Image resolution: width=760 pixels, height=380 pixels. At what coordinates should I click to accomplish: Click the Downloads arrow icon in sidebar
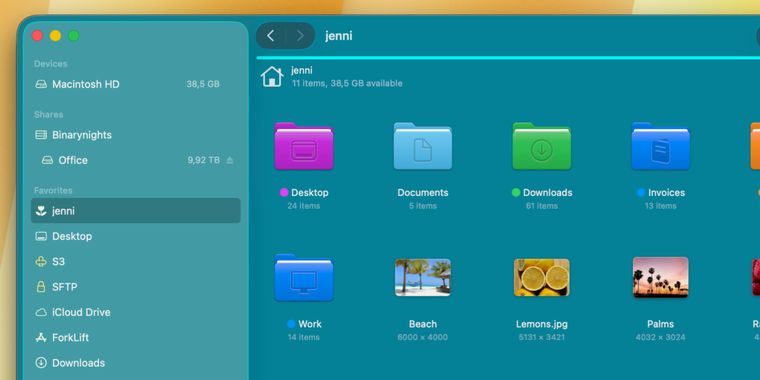(41, 363)
